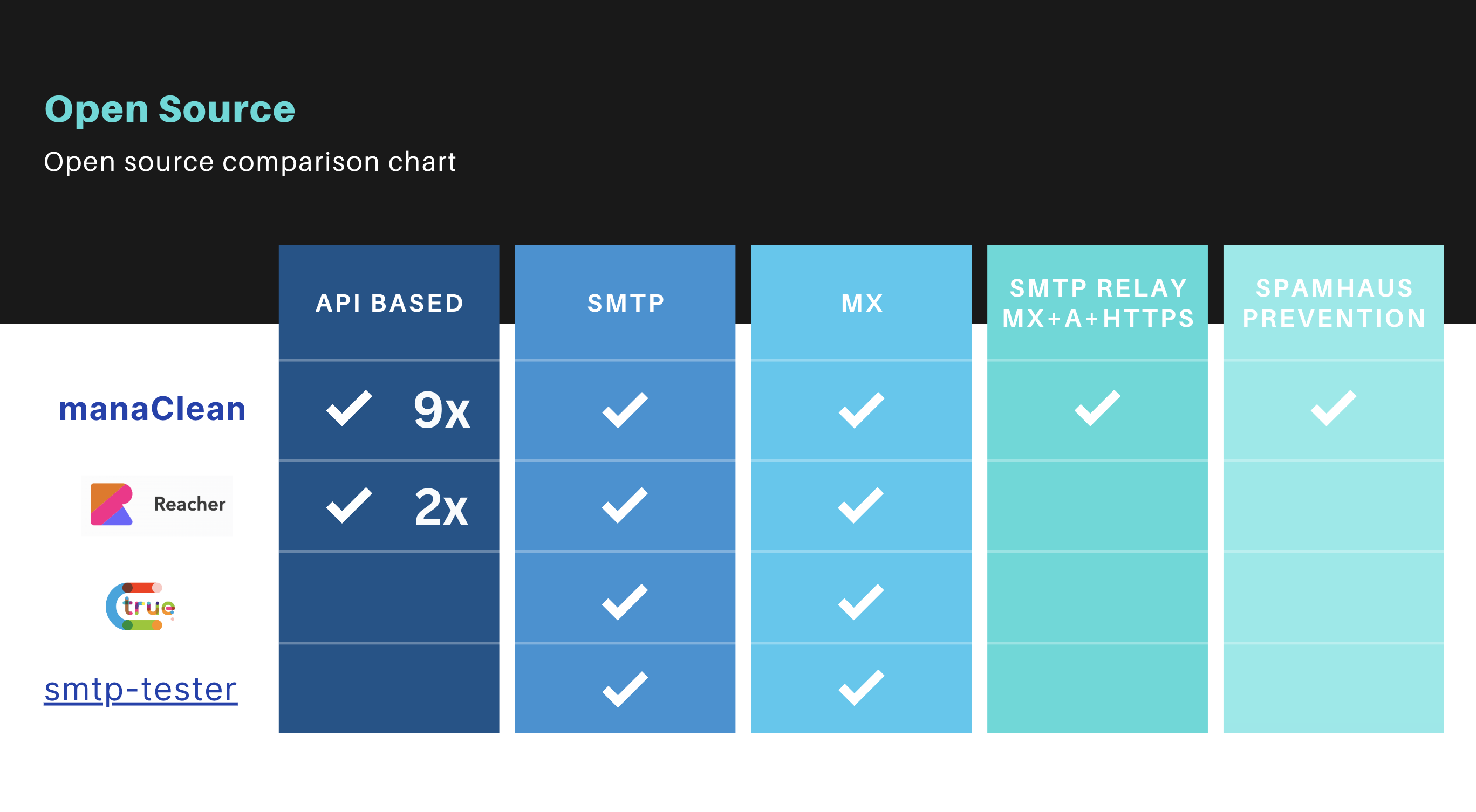Click the manaClean brand name
Image resolution: width=1476 pixels, height=812 pixels.
pos(153,409)
